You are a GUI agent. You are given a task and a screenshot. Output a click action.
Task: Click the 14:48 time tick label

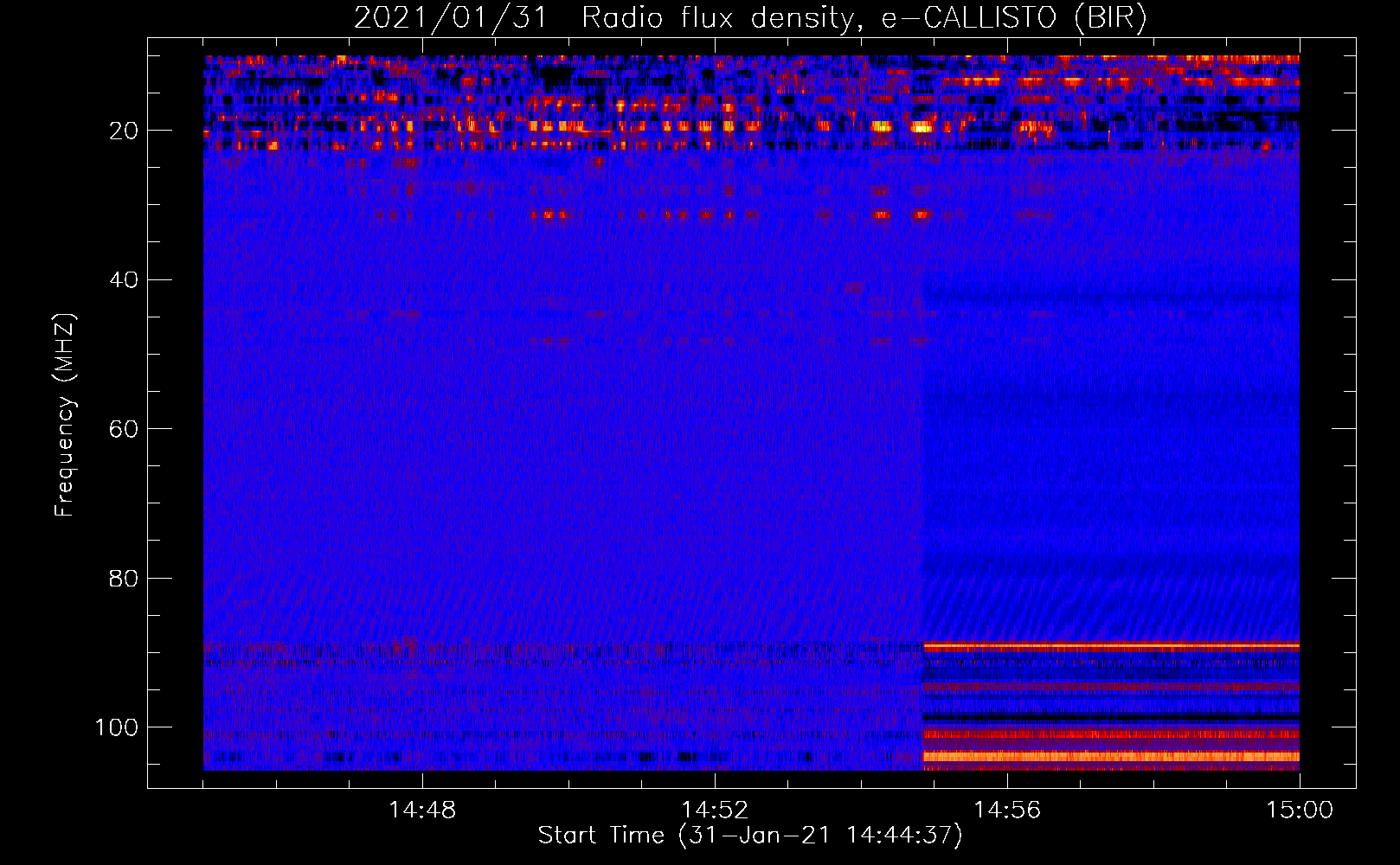(x=422, y=811)
